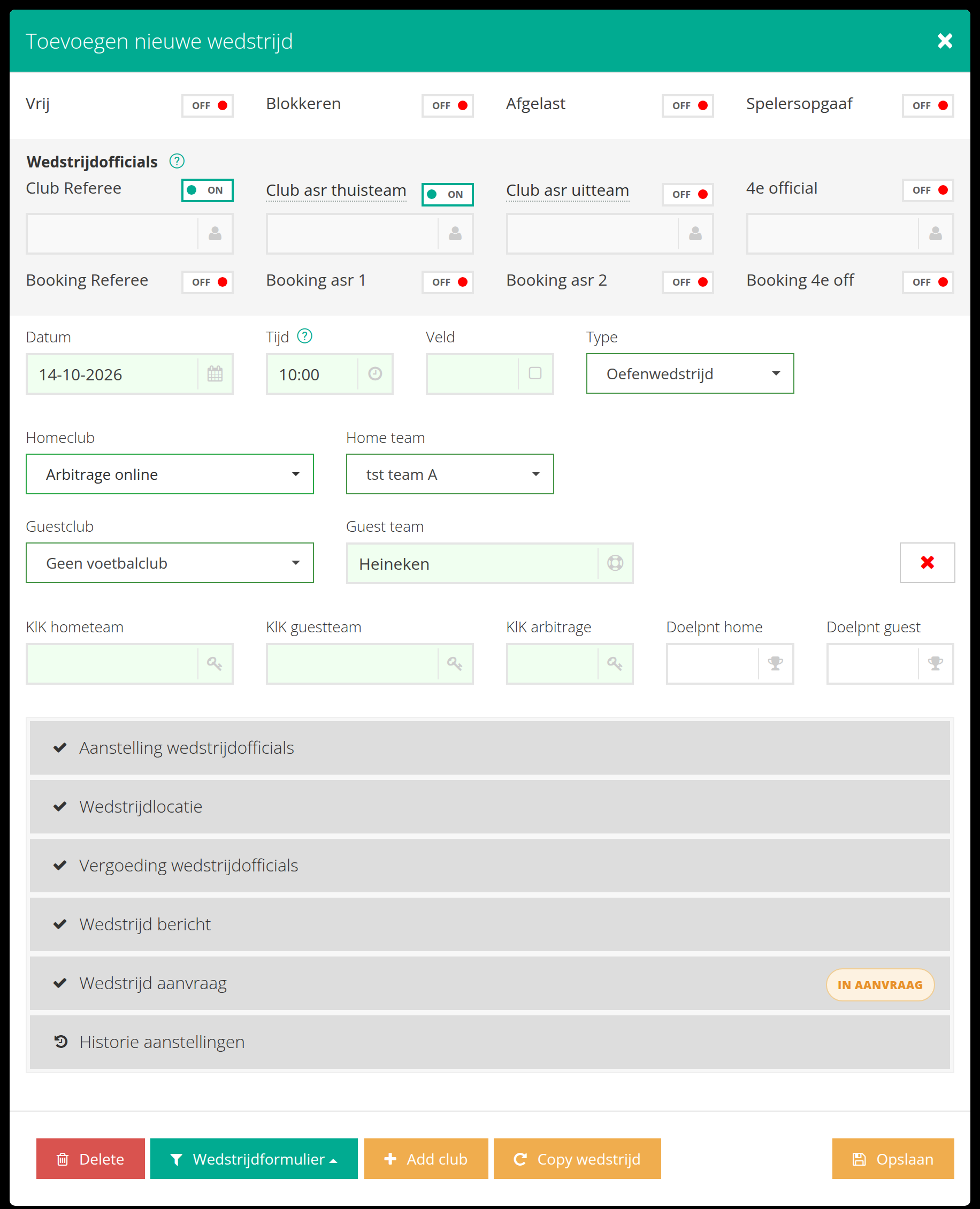
Task: Enable the Booking asr 2 switch
Action: pyautogui.click(x=687, y=282)
